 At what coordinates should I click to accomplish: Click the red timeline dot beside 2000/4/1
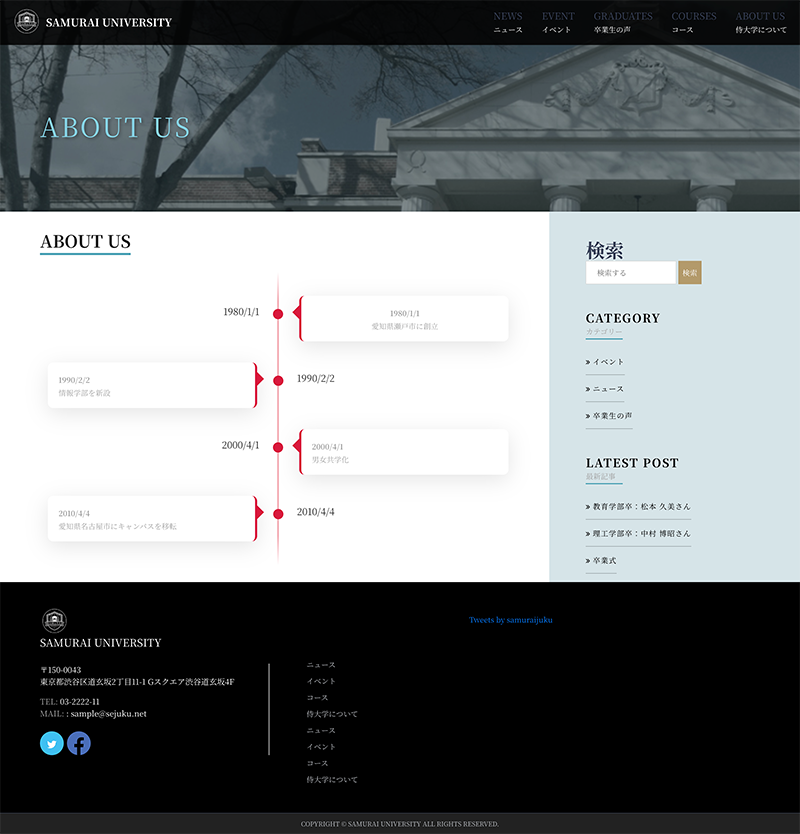tap(278, 447)
